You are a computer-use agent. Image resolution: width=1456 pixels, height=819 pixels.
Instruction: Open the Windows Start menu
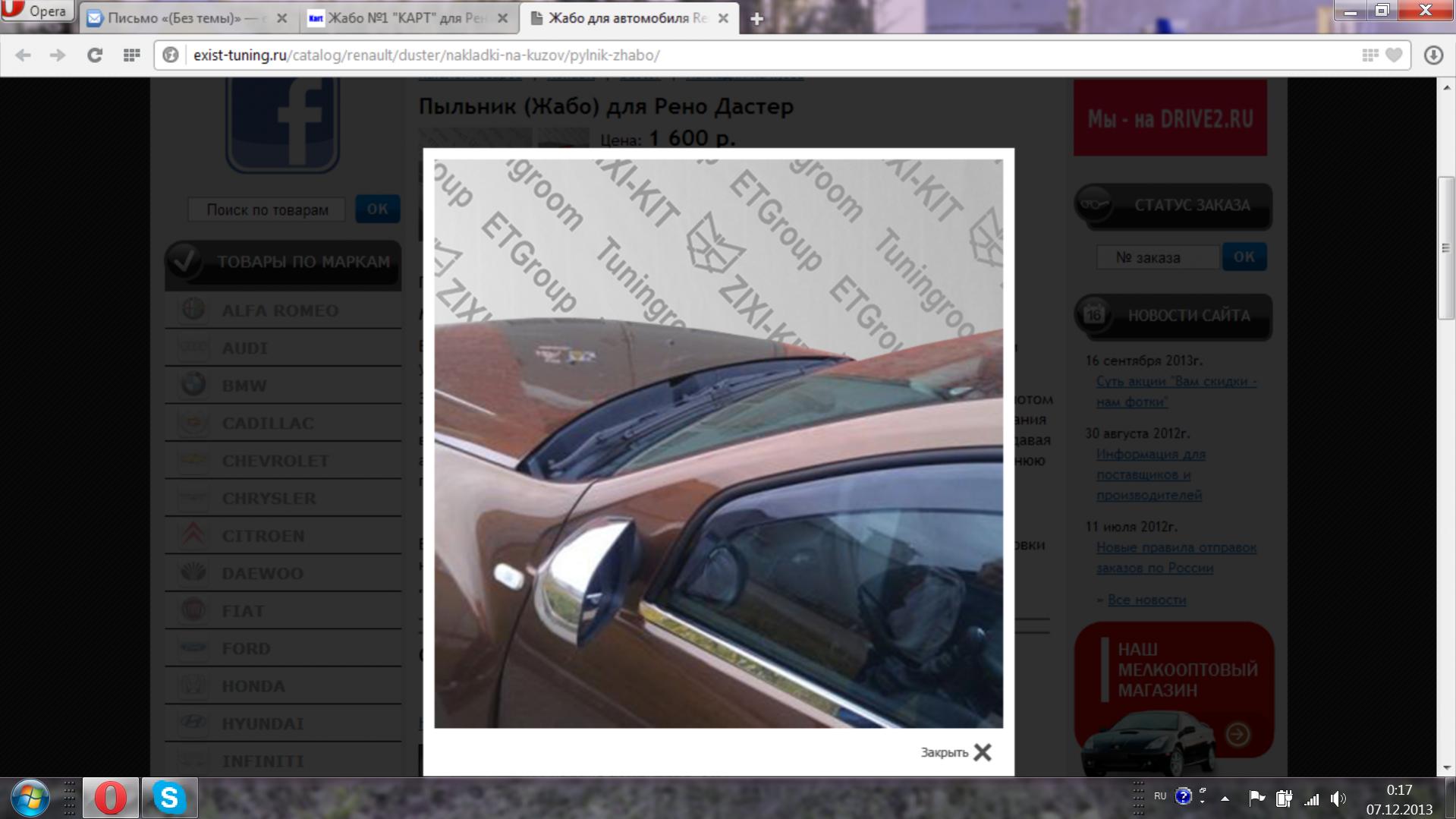tap(30, 798)
